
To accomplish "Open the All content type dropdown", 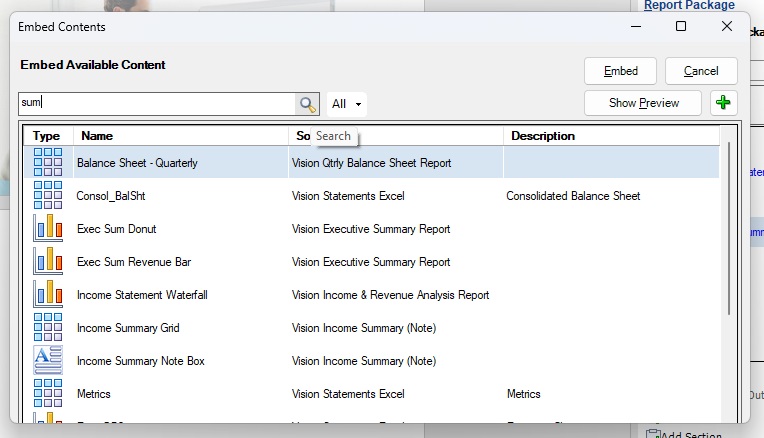I will click(347, 104).
